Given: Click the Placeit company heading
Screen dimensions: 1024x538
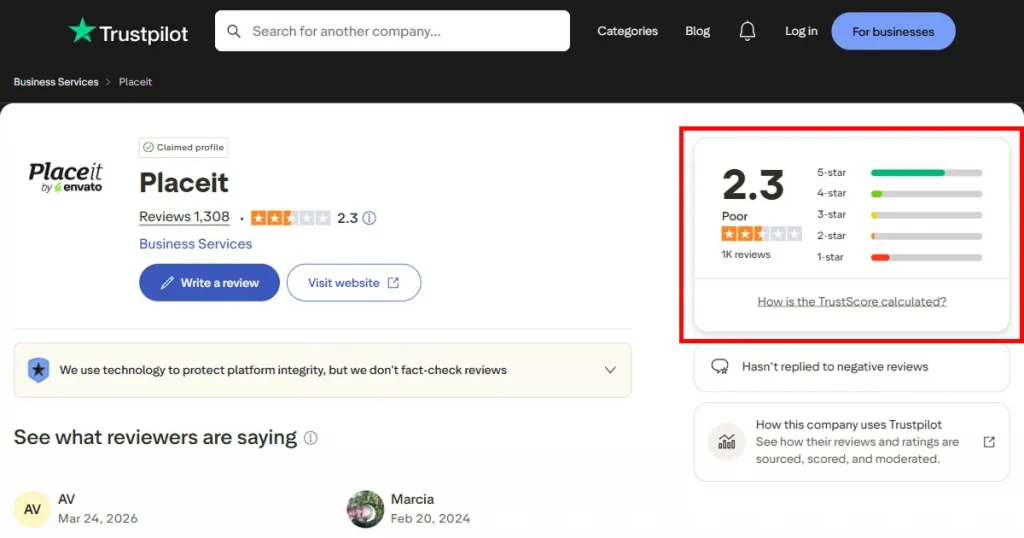Looking at the screenshot, I should [x=184, y=183].
